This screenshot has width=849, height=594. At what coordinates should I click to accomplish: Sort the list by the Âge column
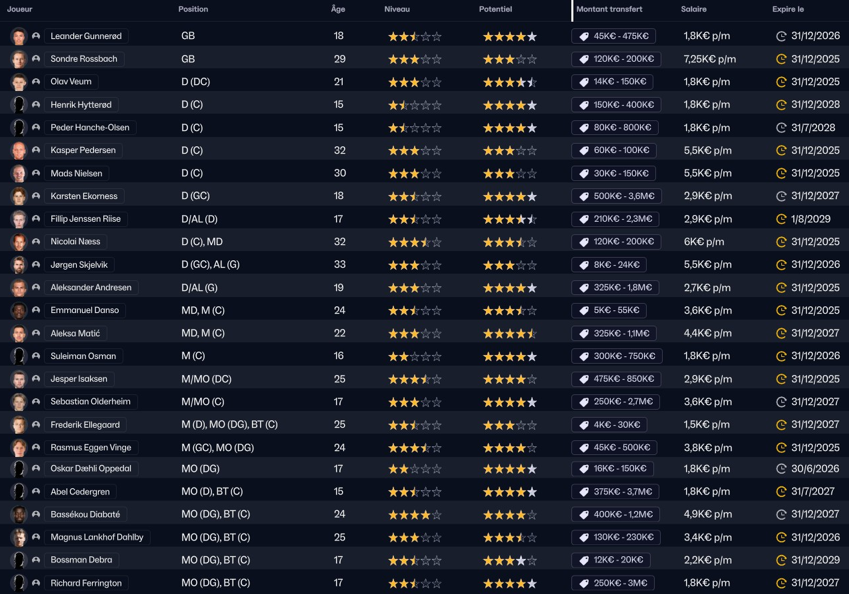pyautogui.click(x=338, y=9)
